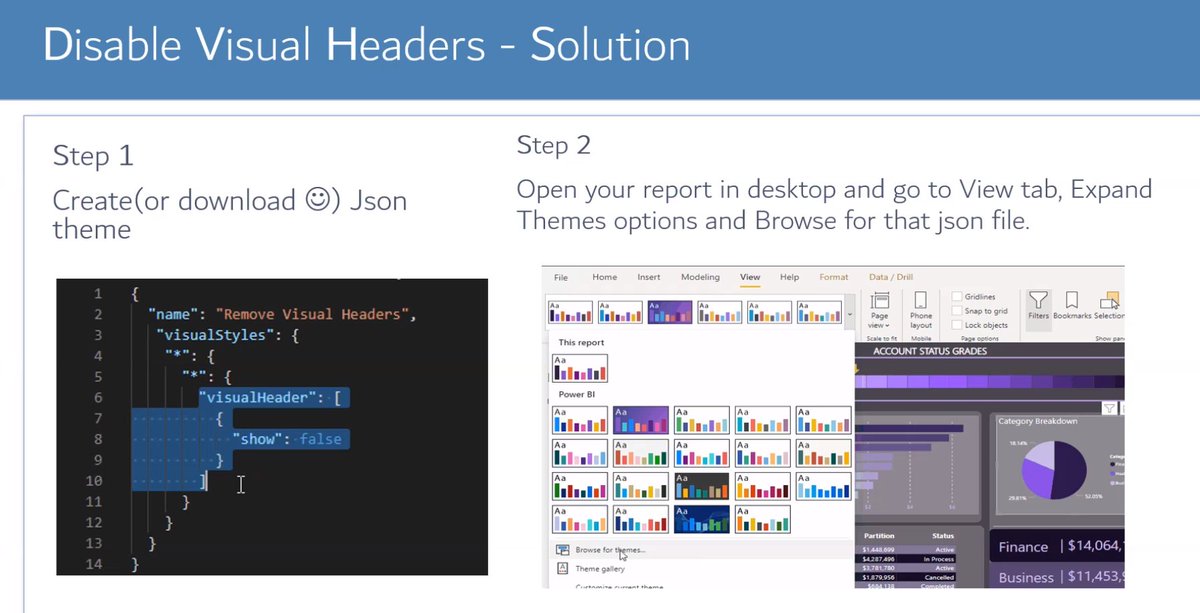Open the Bookmarks pane icon
This screenshot has height=613, width=1200.
pos(1071,300)
